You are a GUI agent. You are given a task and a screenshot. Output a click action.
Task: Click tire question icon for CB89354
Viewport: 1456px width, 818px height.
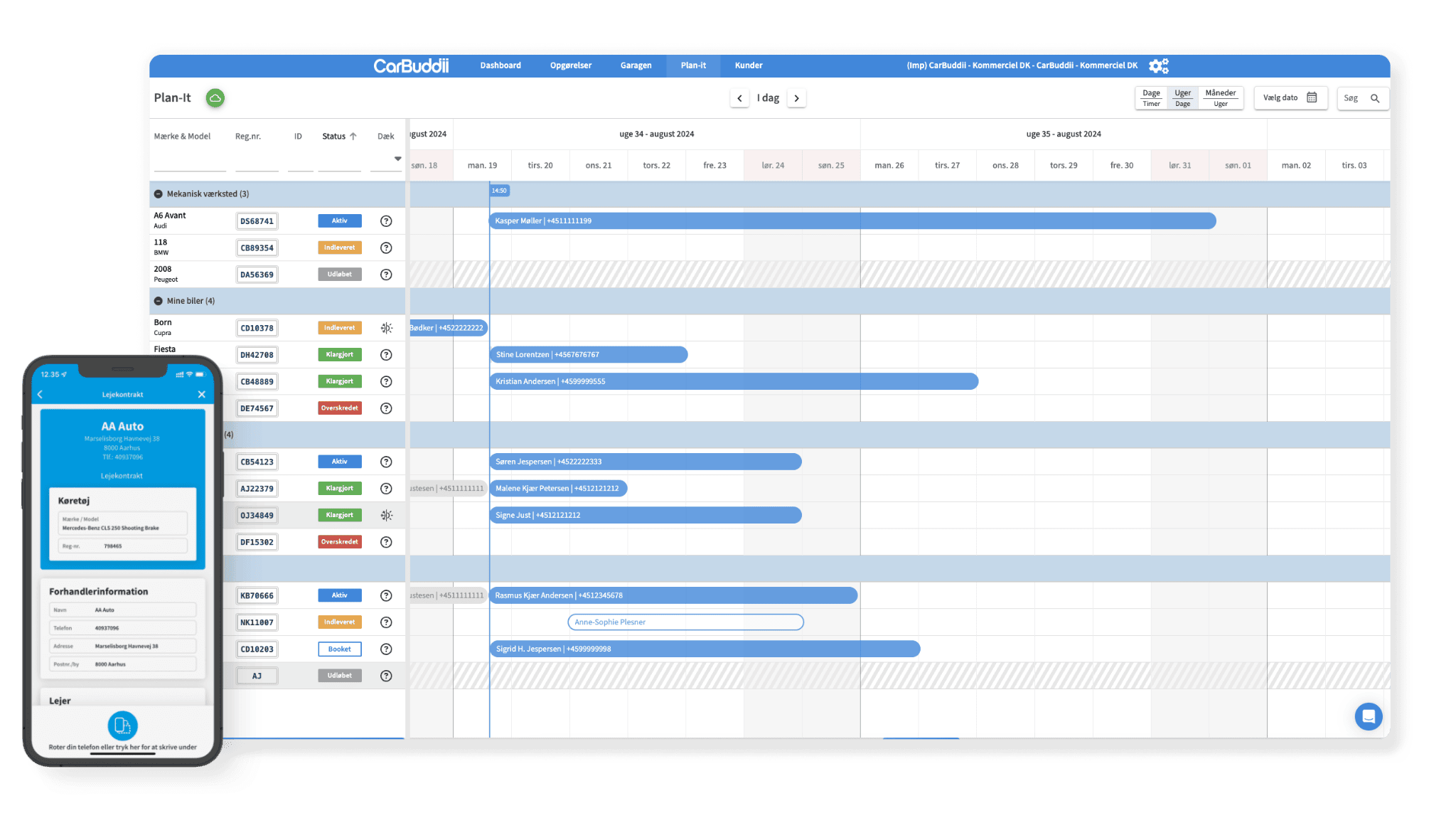click(x=386, y=248)
